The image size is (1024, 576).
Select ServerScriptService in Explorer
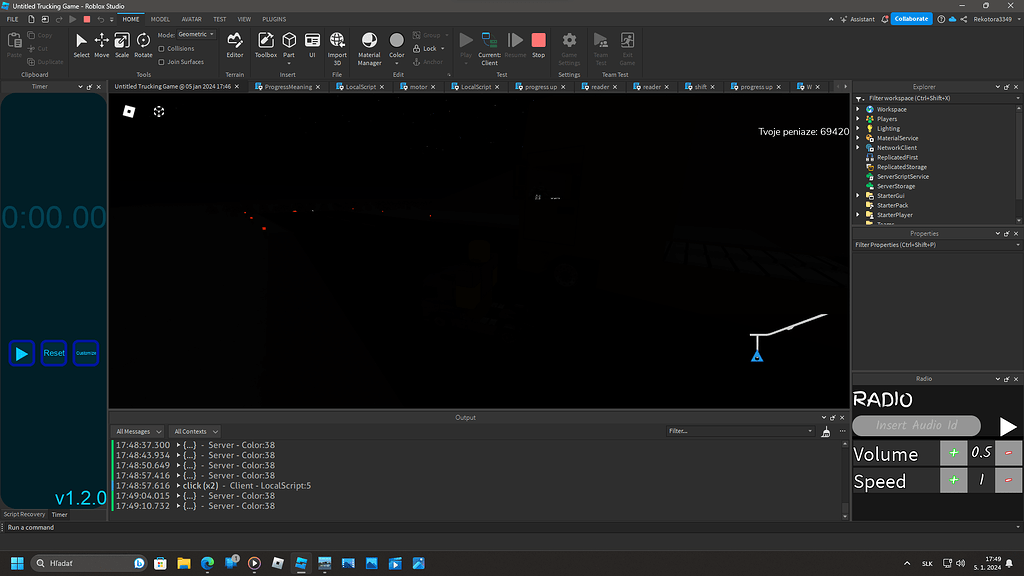click(x=903, y=176)
